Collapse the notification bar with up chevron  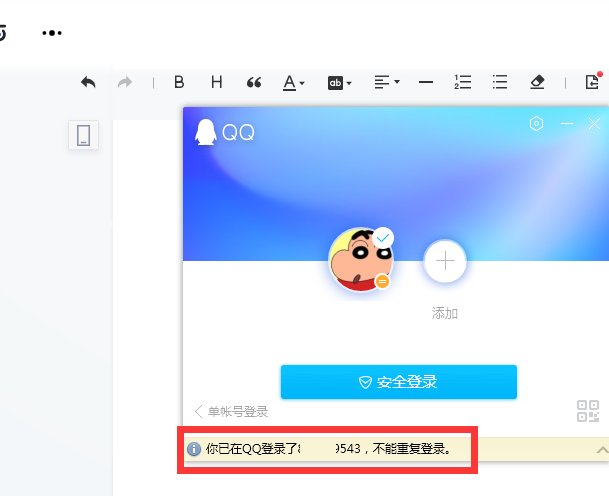tap(602, 450)
